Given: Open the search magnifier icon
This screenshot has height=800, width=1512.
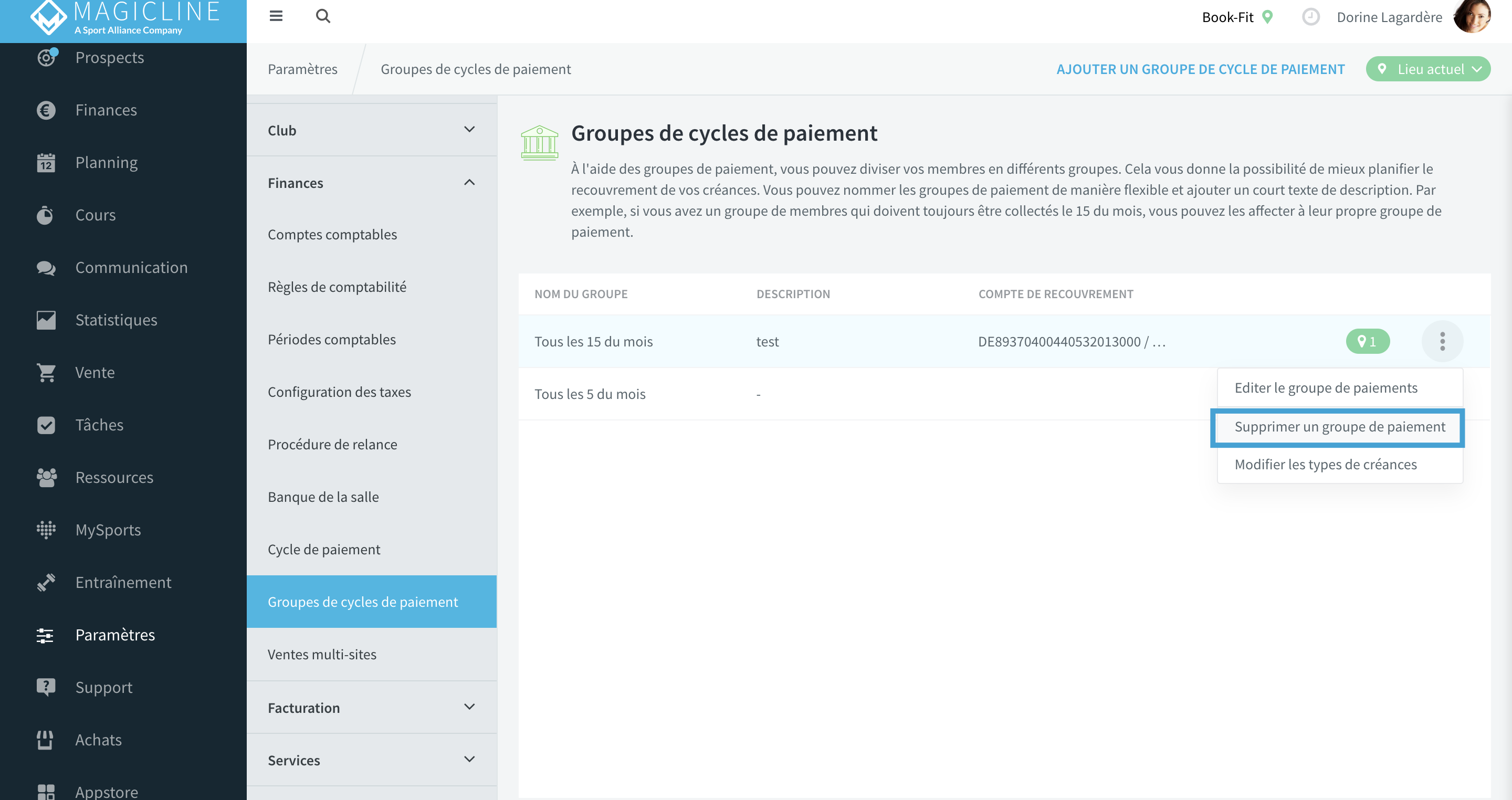Looking at the screenshot, I should pos(323,16).
